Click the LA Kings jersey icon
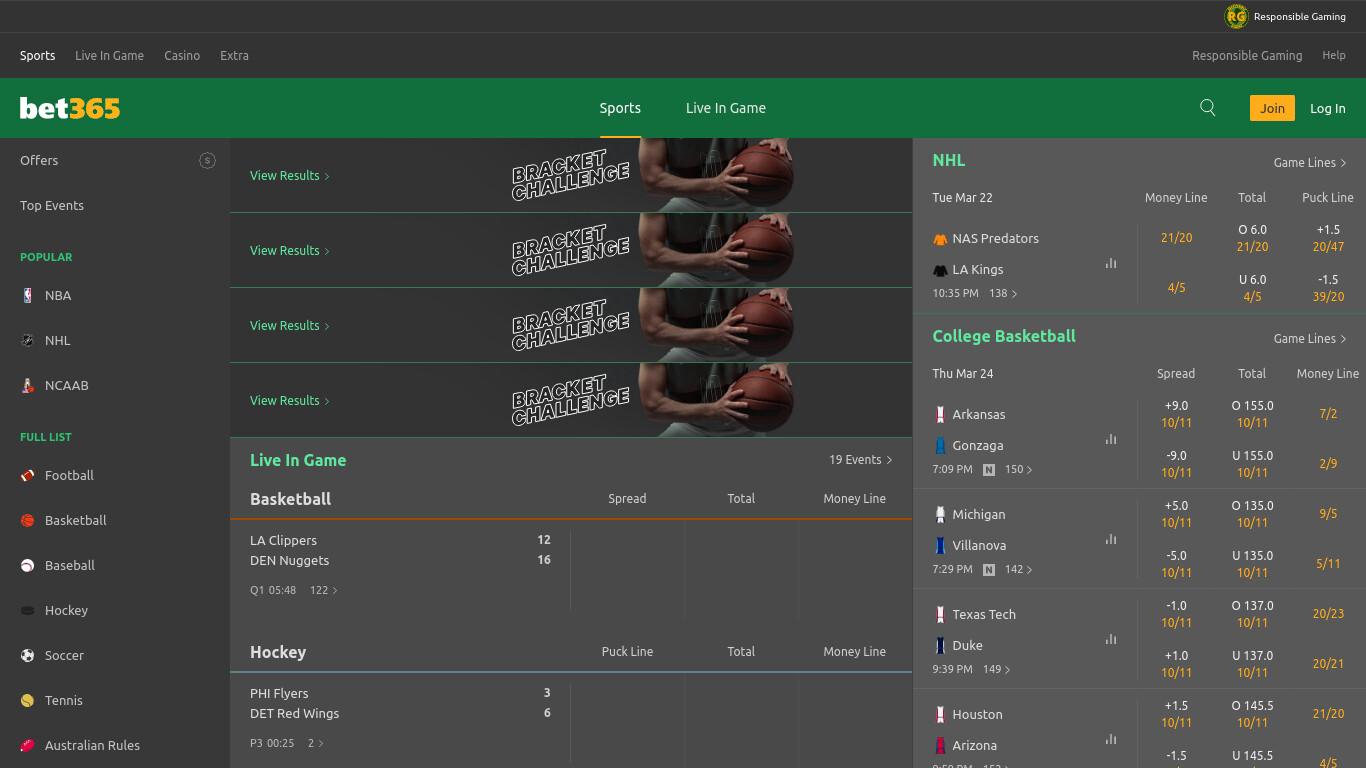Screen dimensions: 1366x768 pyautogui.click(x=940, y=270)
